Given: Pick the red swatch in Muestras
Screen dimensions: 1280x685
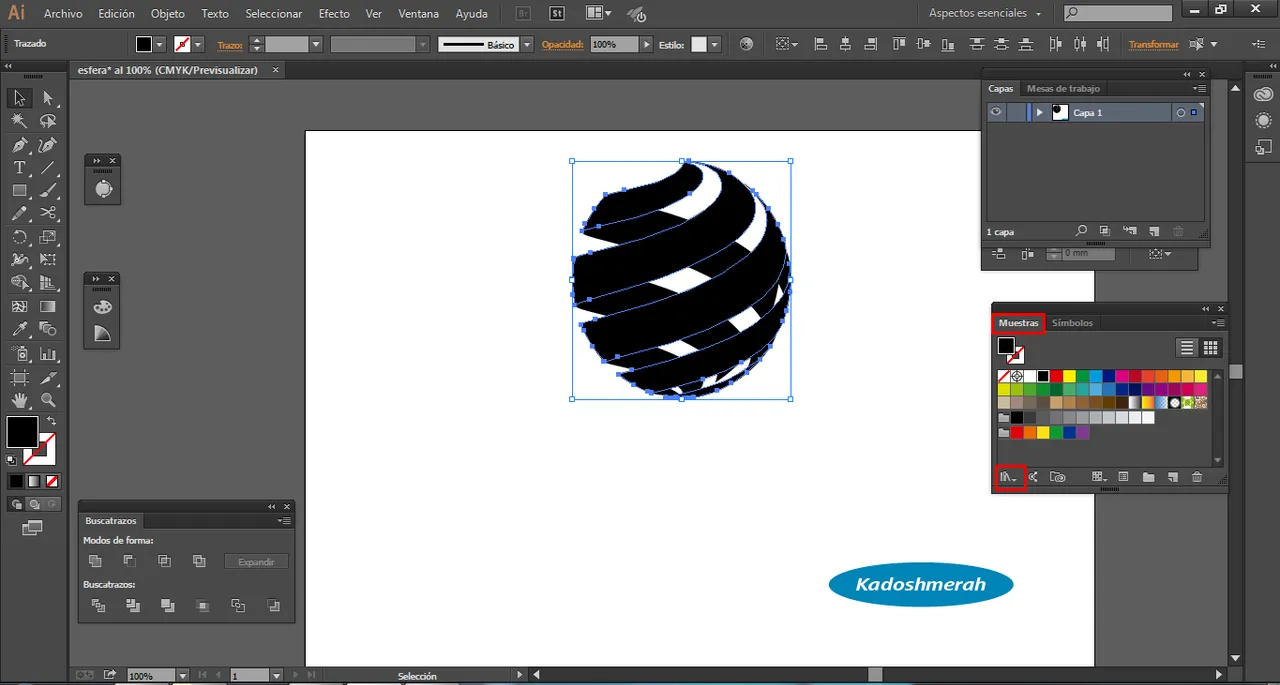Looking at the screenshot, I should [1056, 376].
